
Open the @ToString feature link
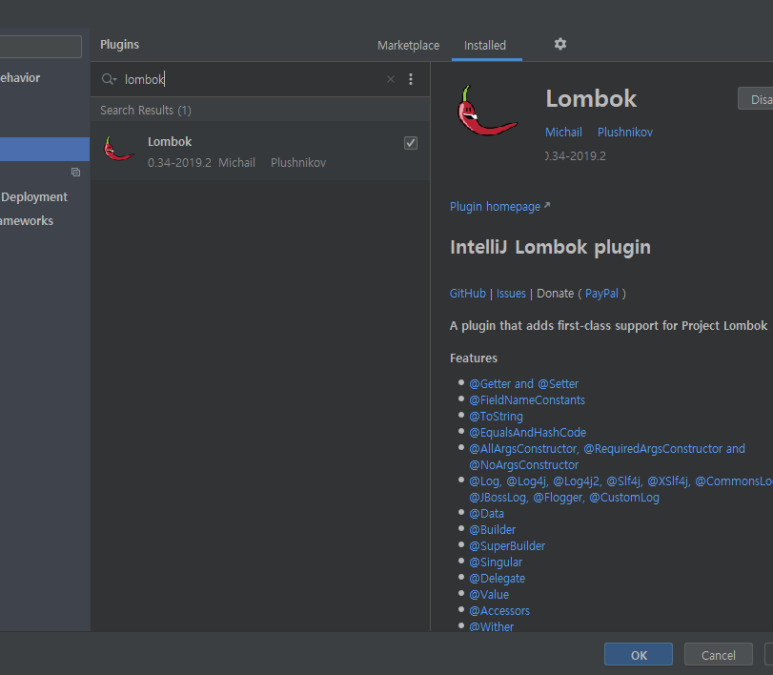point(496,416)
